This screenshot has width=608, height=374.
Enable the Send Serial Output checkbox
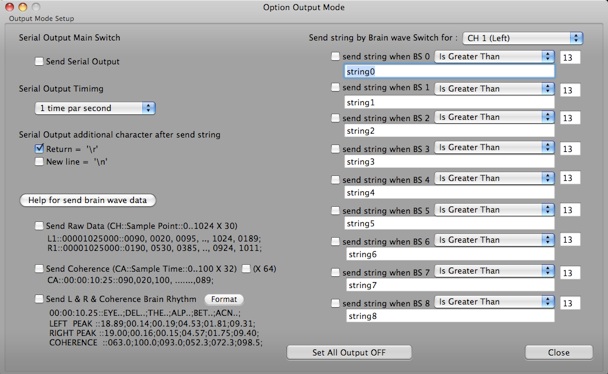[39, 62]
